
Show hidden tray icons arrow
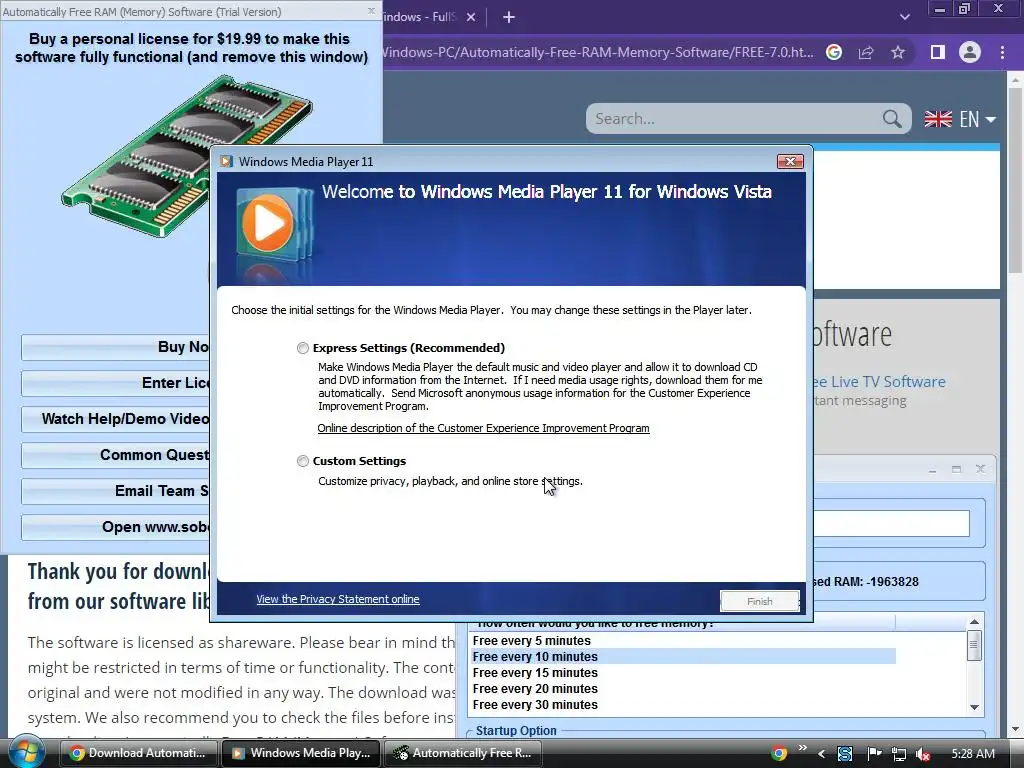pyautogui.click(x=822, y=754)
